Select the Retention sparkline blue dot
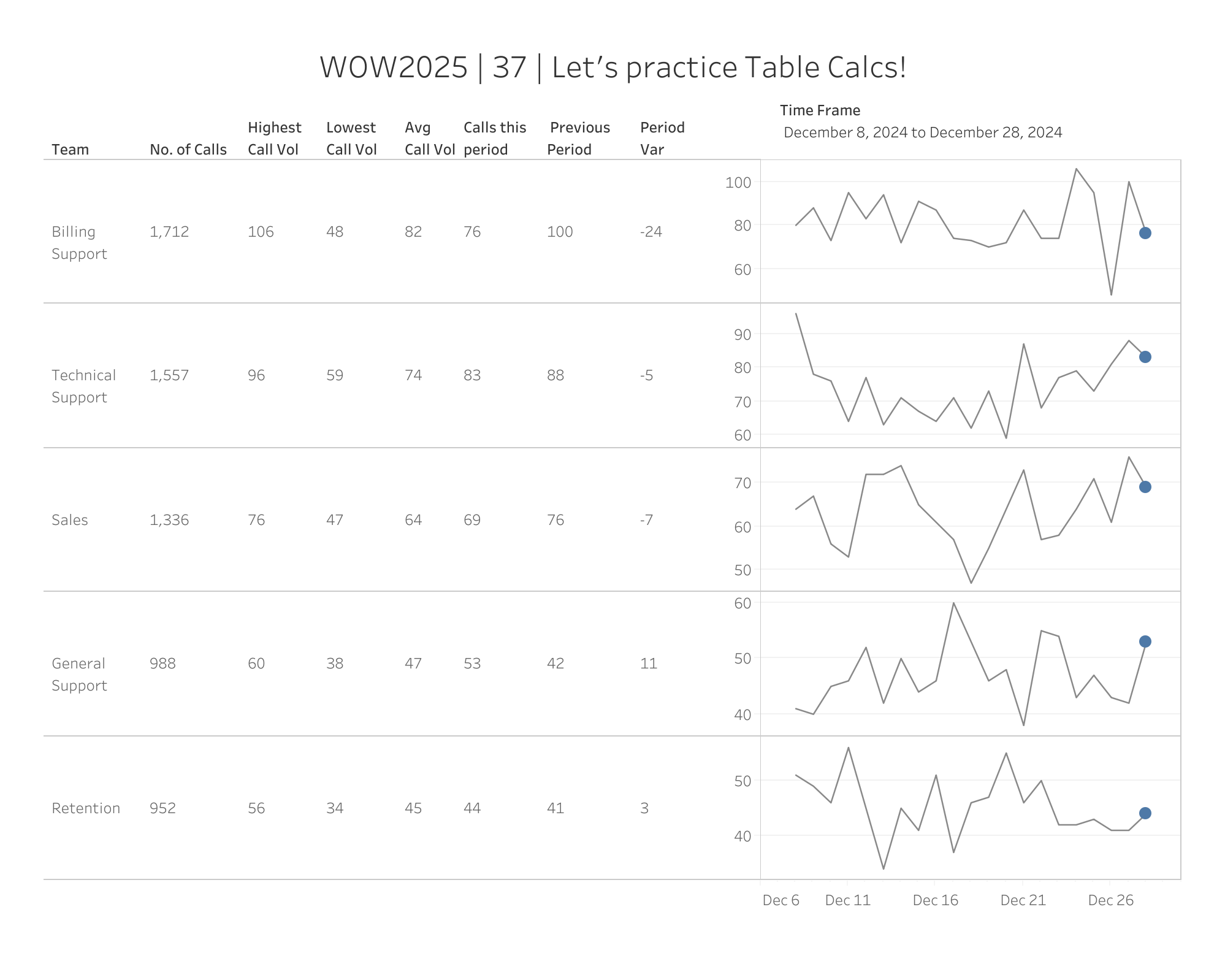 [x=1145, y=813]
